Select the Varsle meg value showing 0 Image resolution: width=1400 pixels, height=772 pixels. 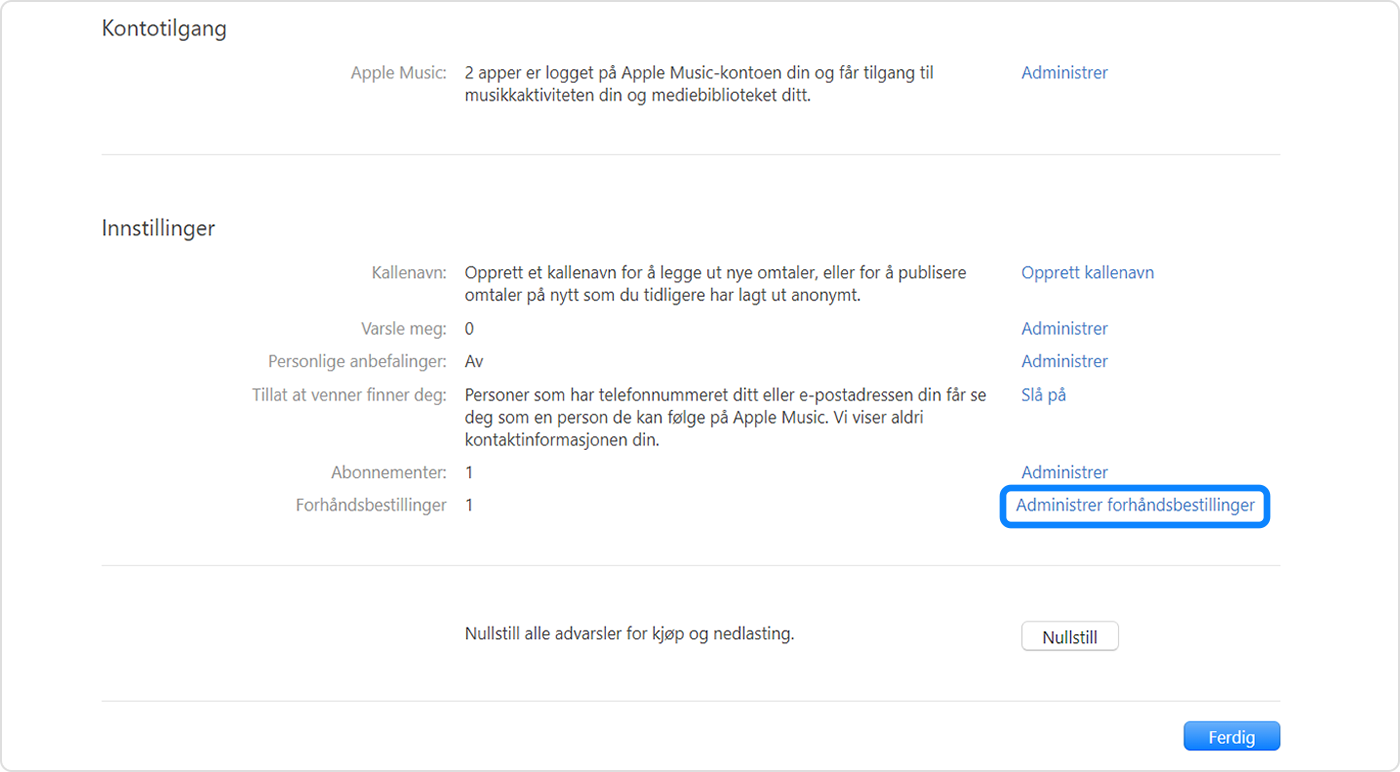tap(469, 328)
